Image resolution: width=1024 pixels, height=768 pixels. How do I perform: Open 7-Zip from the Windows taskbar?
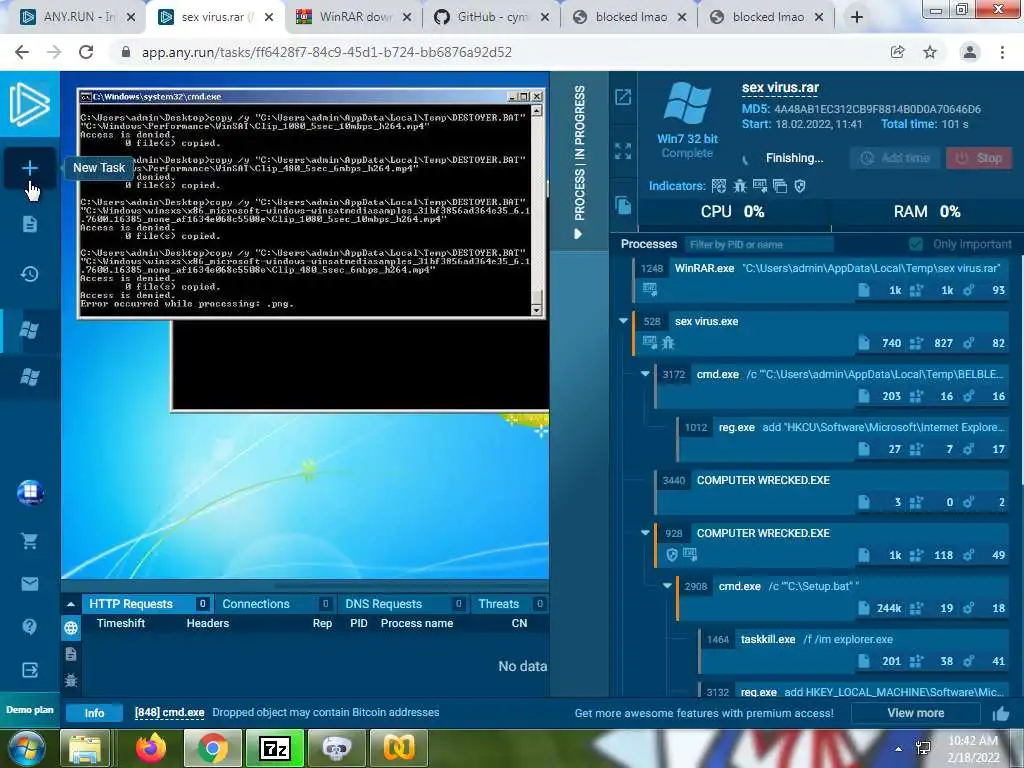[x=274, y=748]
